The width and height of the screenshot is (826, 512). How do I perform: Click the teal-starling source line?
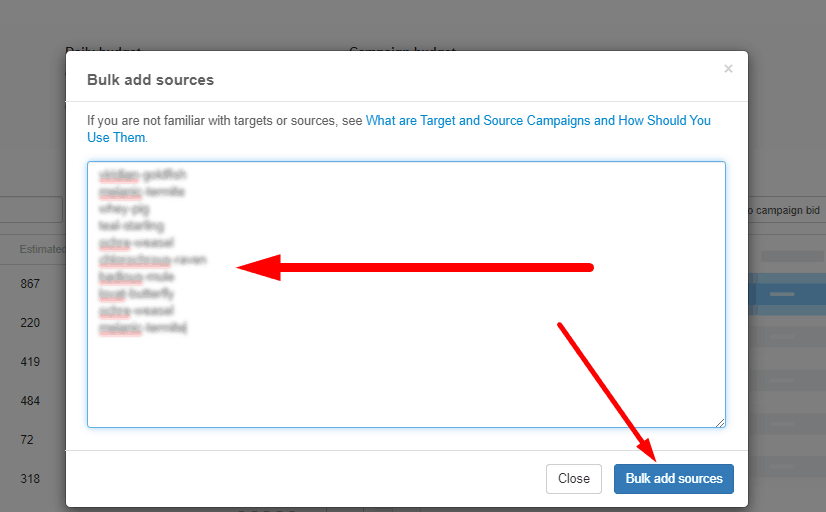(x=131, y=225)
